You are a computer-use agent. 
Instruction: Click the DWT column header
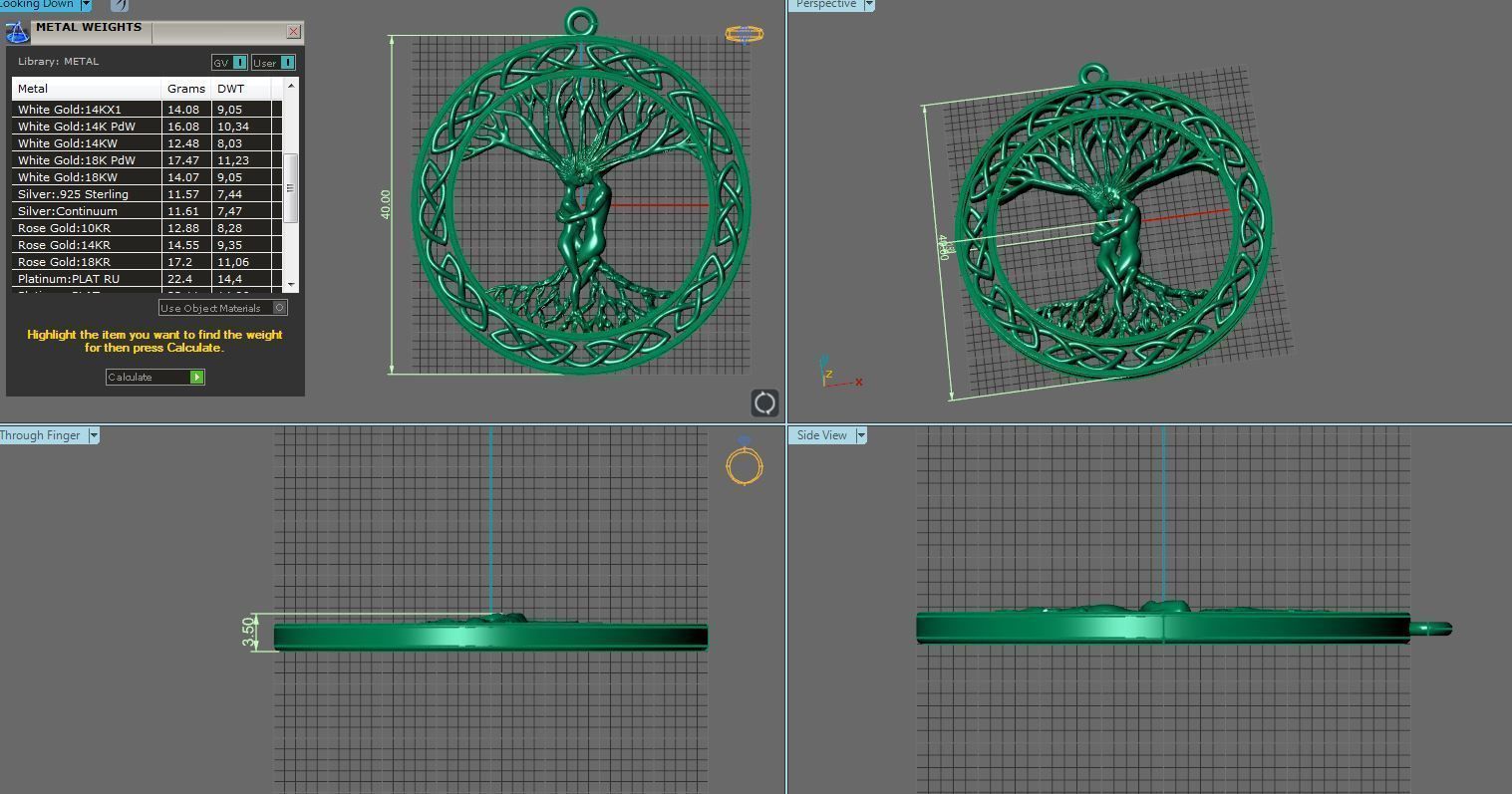(x=241, y=89)
